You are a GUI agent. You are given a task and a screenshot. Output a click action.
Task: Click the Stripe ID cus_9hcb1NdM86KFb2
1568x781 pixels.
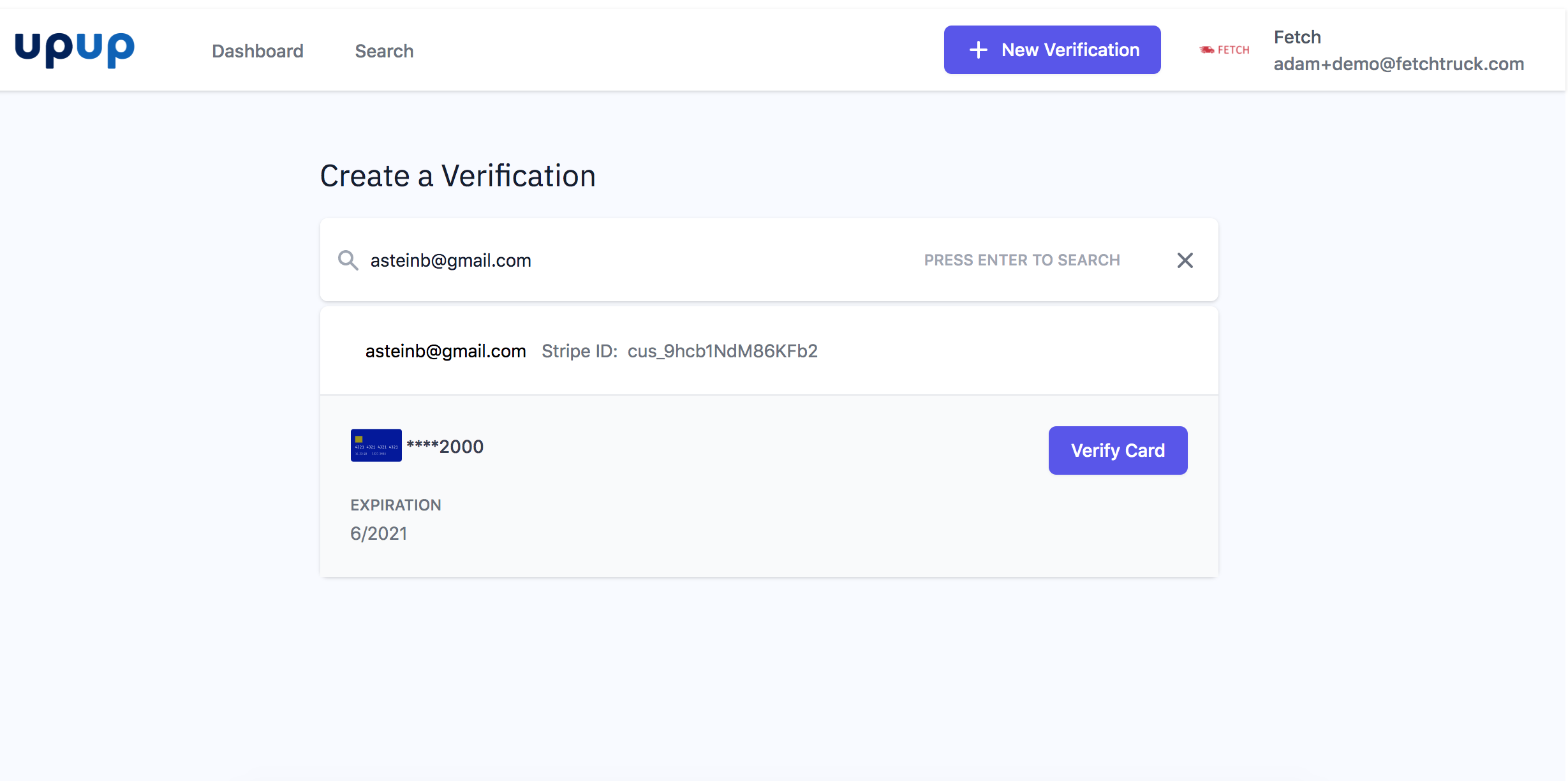(x=722, y=351)
